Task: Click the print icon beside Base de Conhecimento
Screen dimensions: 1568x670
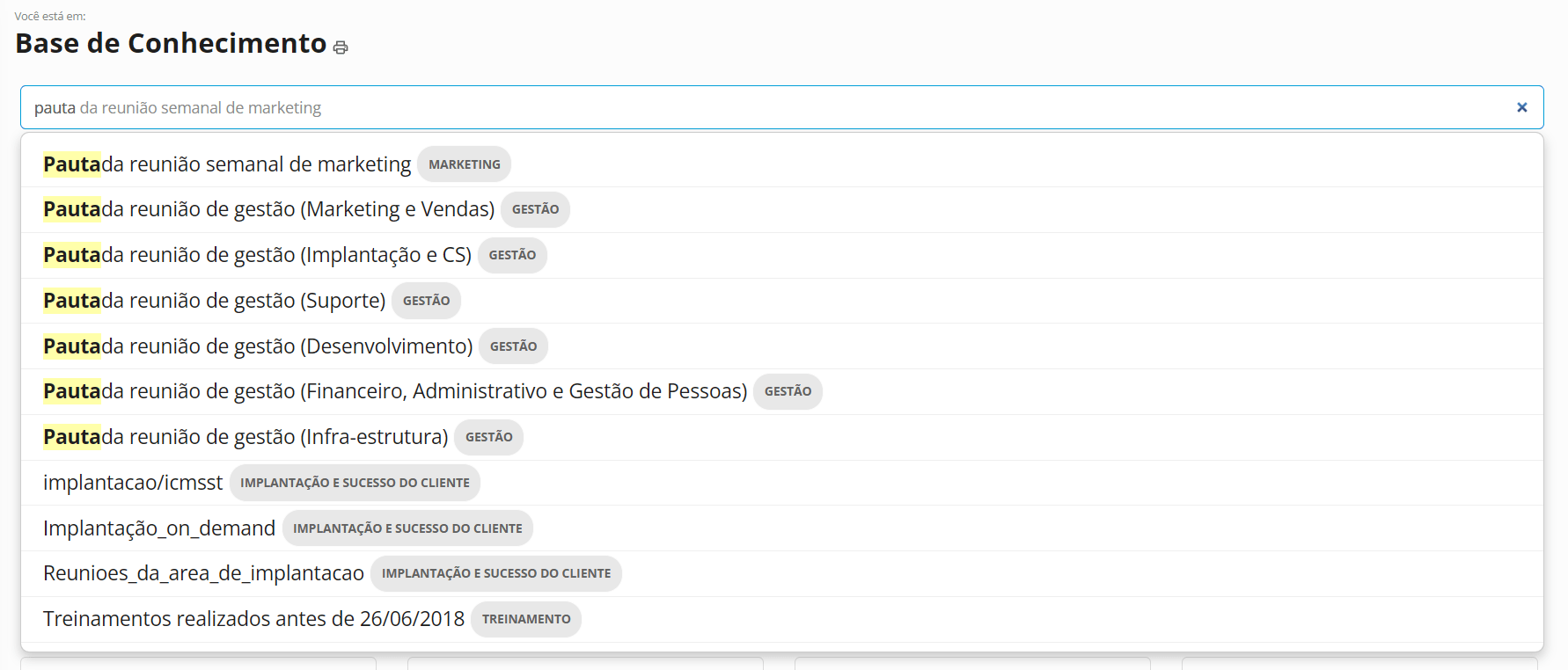Action: tap(341, 47)
